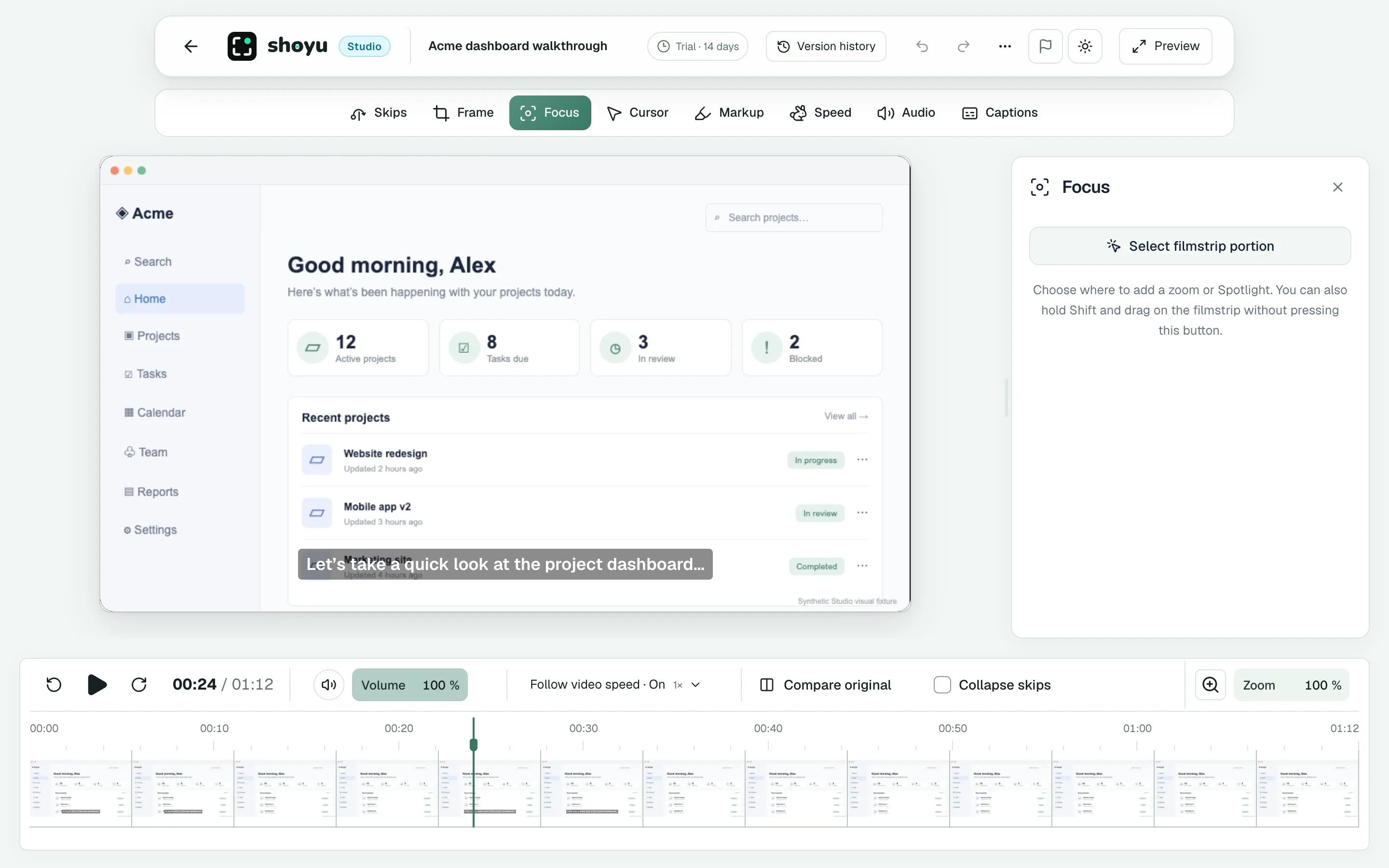
Task: Mute audio with the speaker icon
Action: pyautogui.click(x=329, y=684)
